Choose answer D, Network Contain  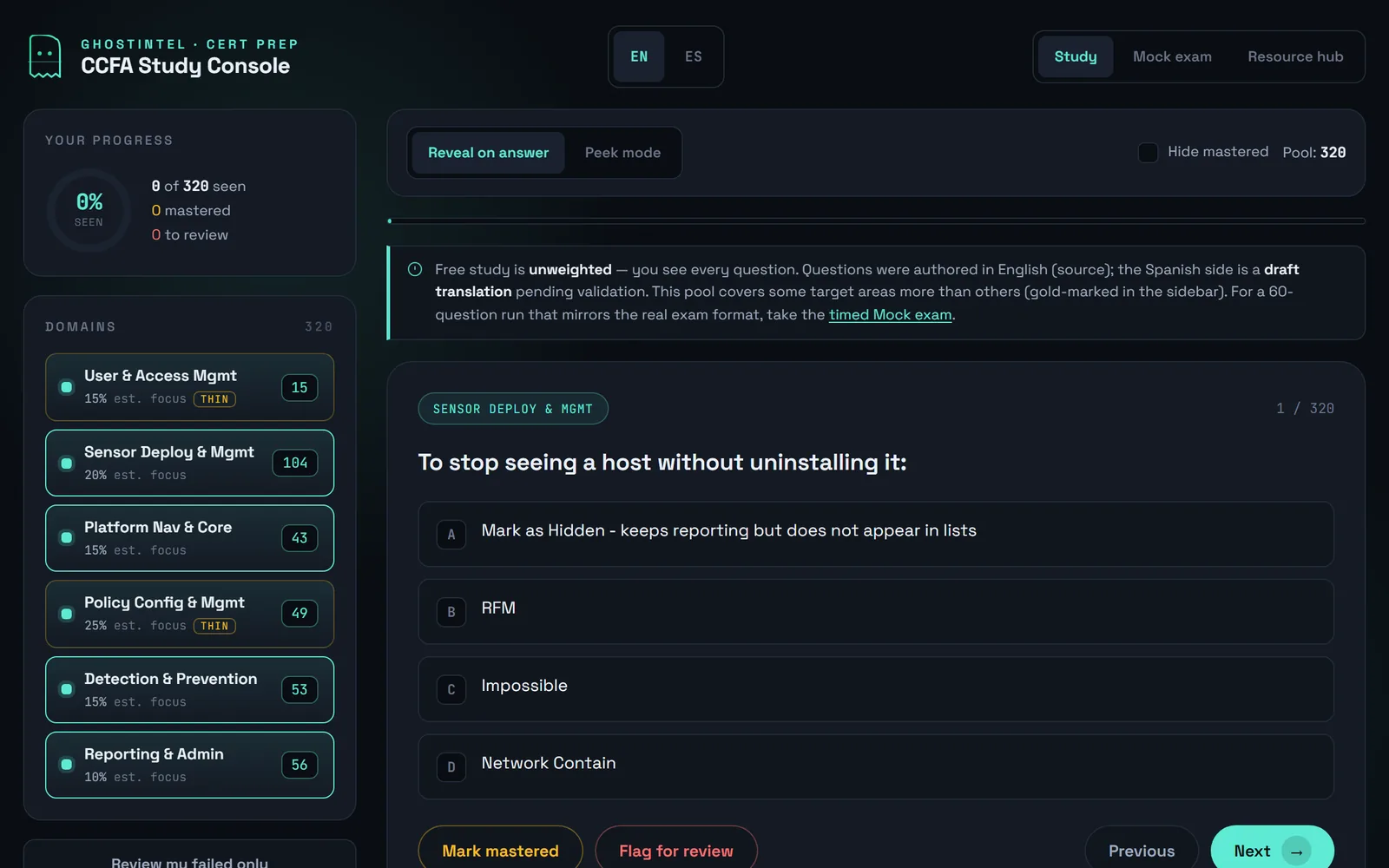pyautogui.click(x=876, y=766)
